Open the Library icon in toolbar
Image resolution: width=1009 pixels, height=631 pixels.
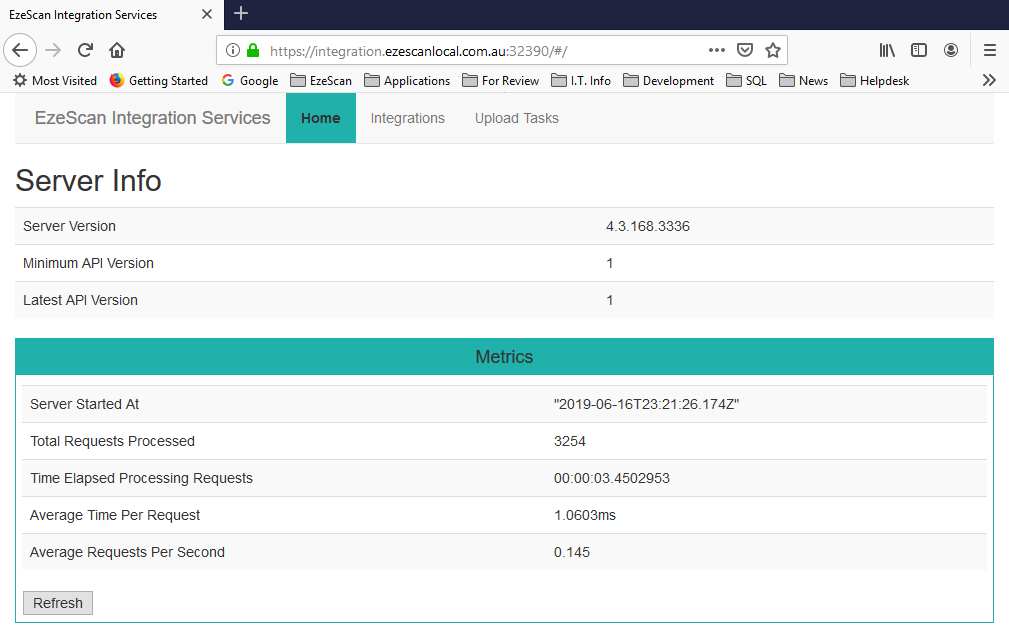coord(887,50)
